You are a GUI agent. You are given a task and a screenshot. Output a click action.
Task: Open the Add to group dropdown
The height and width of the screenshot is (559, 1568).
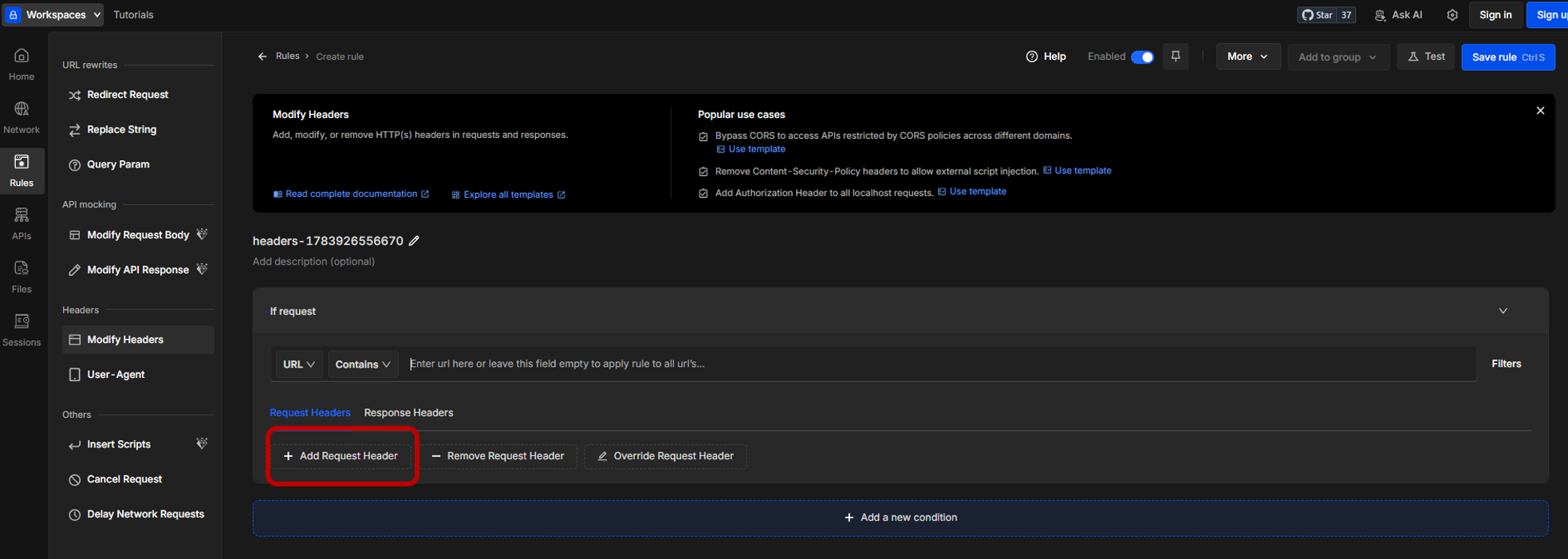1338,57
